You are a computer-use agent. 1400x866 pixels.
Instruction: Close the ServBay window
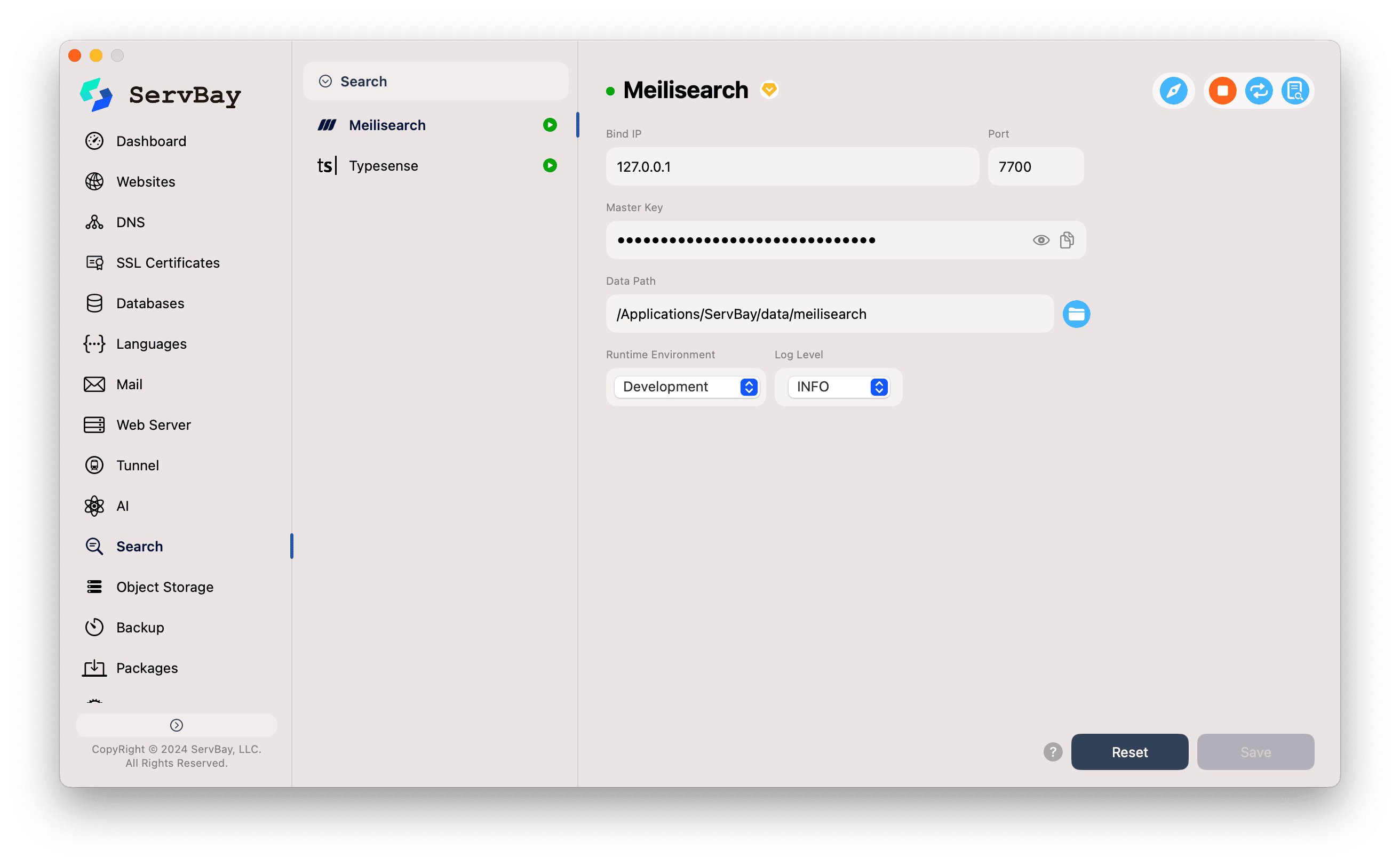pyautogui.click(x=75, y=55)
